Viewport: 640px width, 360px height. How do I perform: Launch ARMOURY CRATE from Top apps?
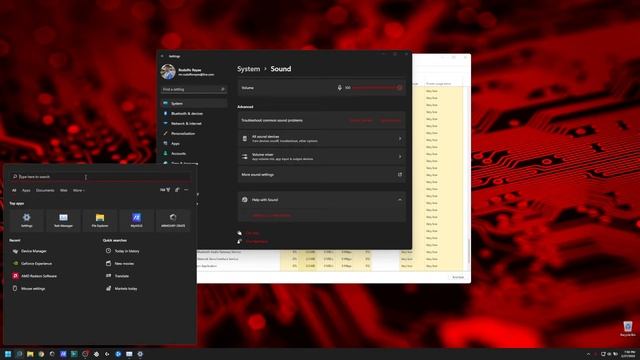(173, 220)
